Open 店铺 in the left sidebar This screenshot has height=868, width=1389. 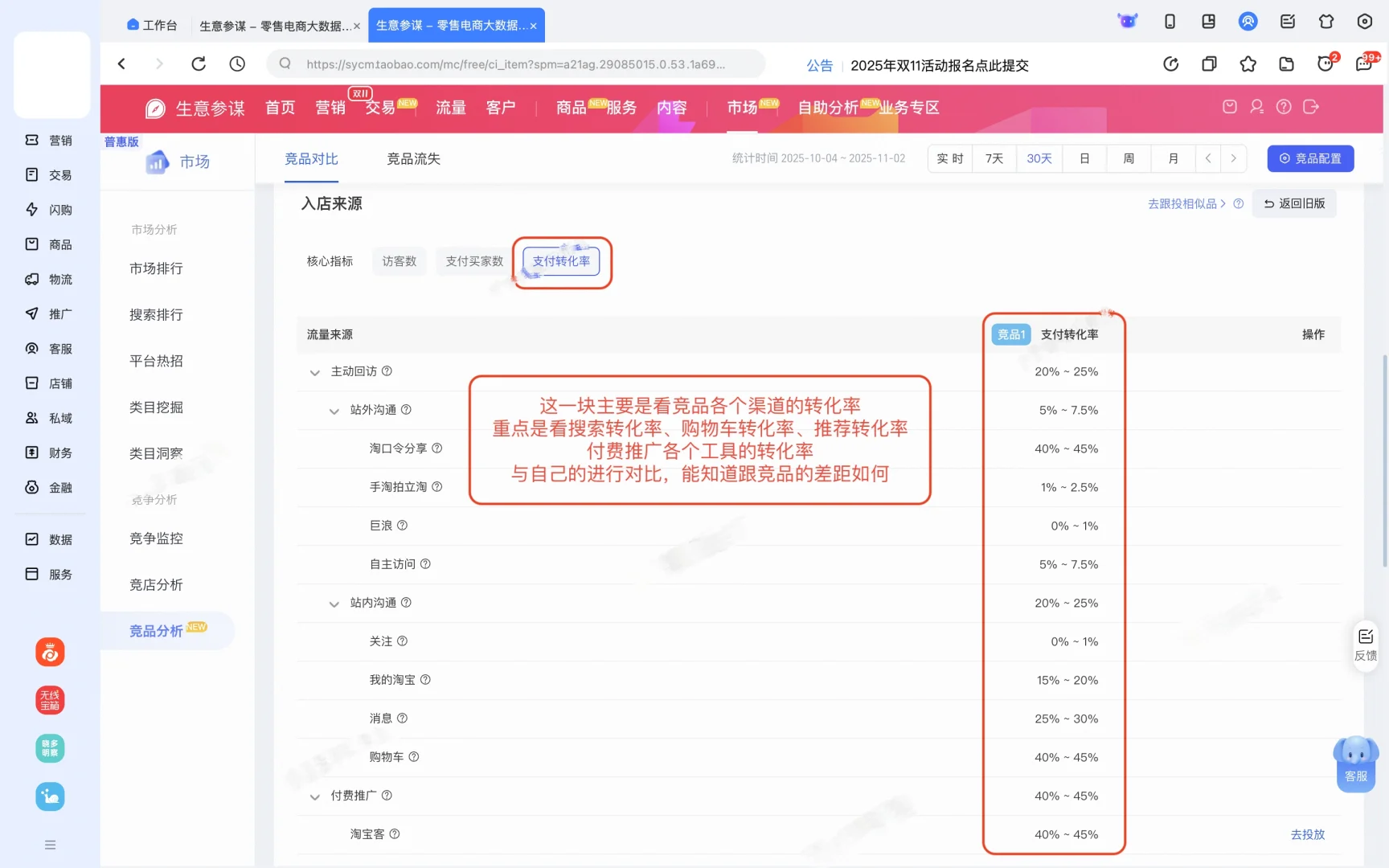[x=49, y=383]
